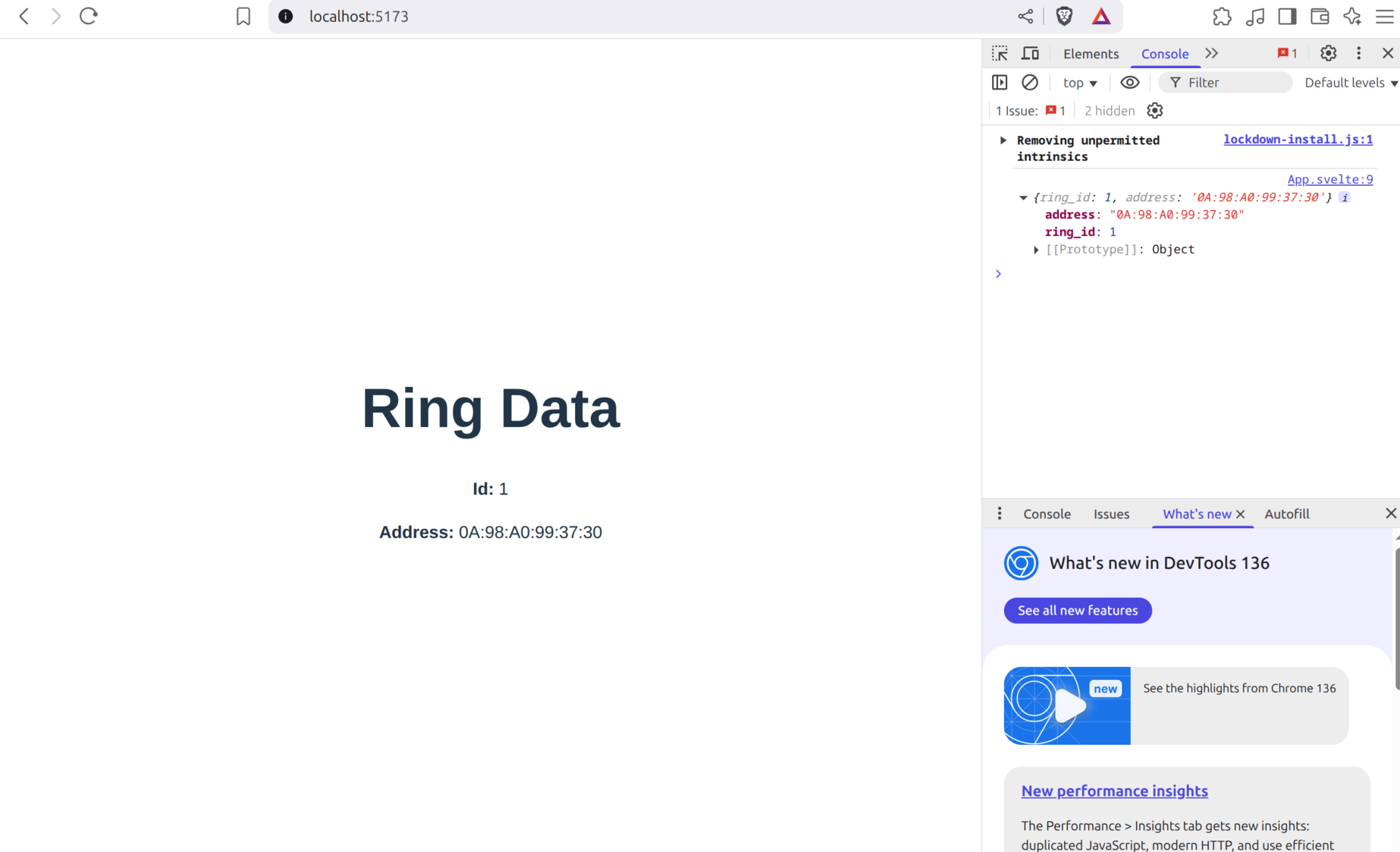Image resolution: width=1400 pixels, height=852 pixels.
Task: Open DevTools settings gear
Action: tap(1328, 53)
